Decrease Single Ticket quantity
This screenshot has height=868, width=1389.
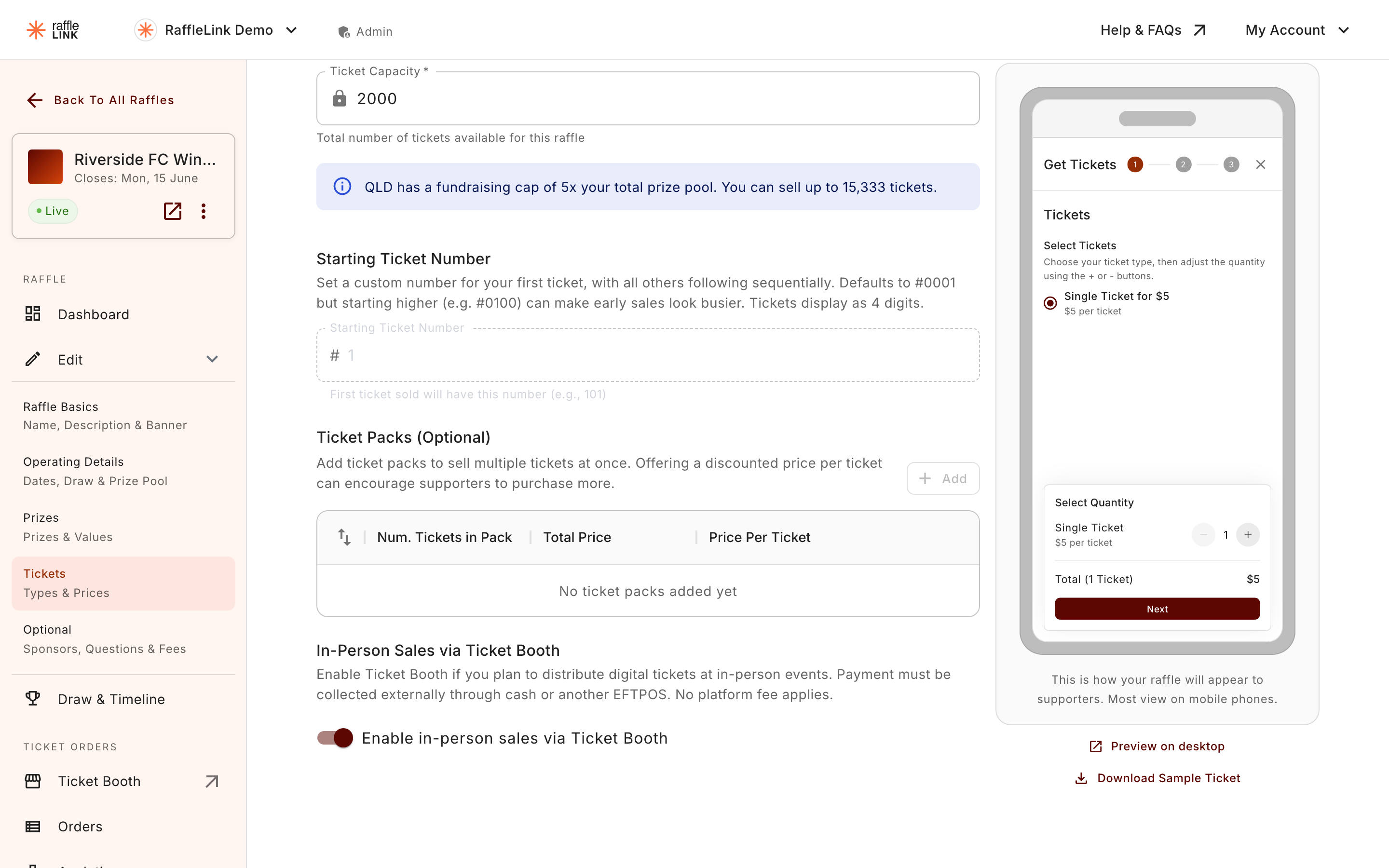tap(1203, 534)
